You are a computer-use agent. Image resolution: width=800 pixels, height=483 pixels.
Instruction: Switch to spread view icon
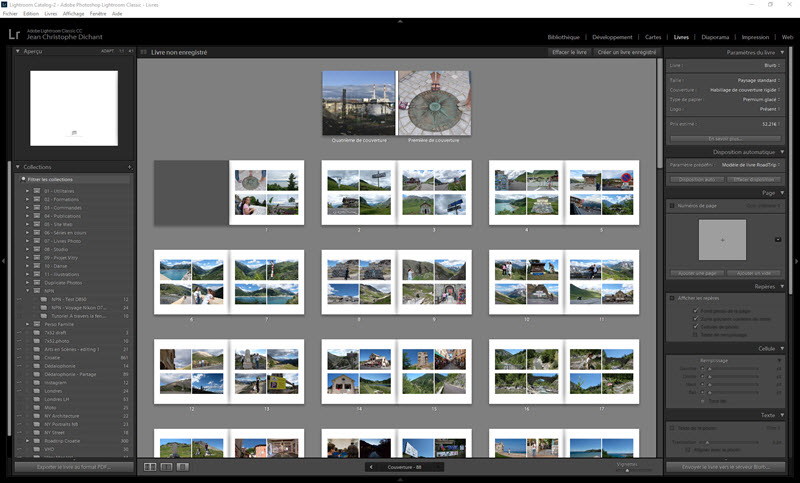pos(166,467)
